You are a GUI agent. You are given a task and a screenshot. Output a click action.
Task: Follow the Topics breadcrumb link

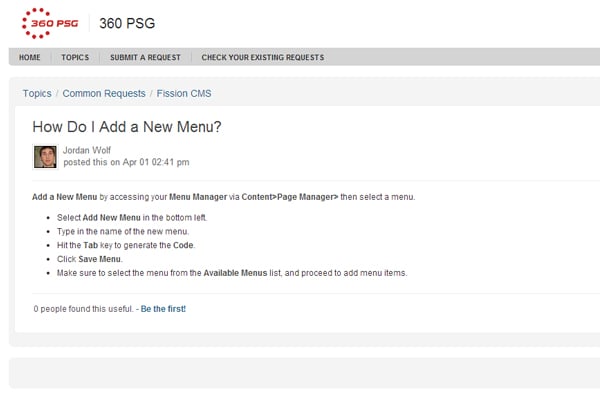click(x=37, y=93)
